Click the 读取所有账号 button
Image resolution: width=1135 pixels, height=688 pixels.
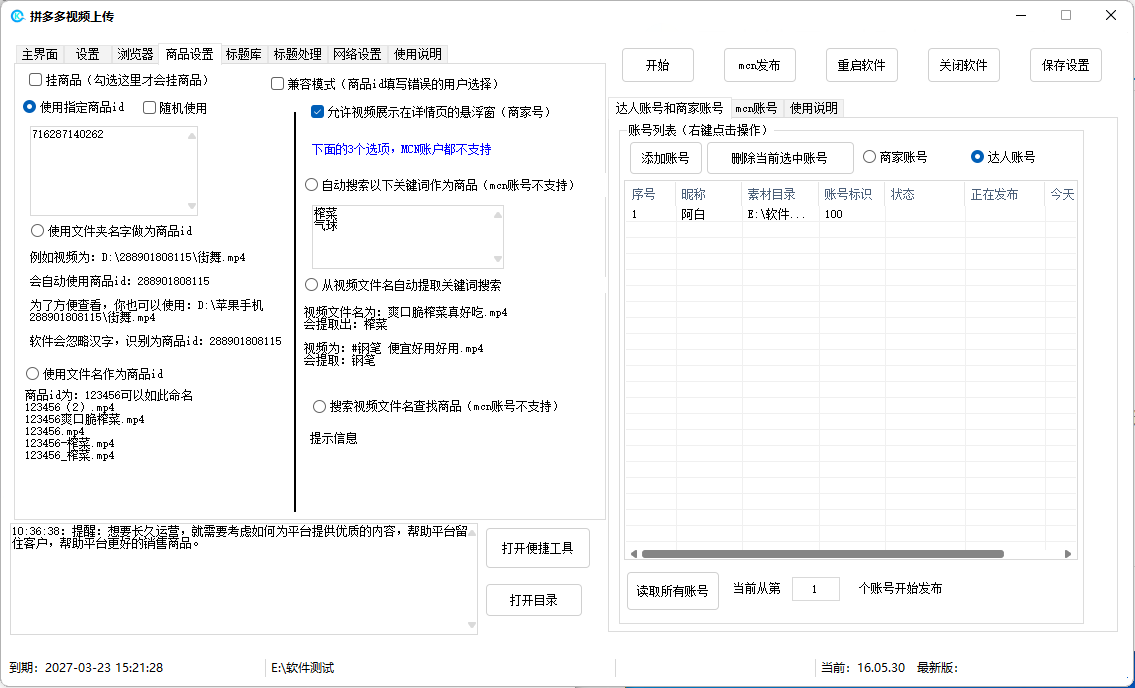pyautogui.click(x=672, y=591)
